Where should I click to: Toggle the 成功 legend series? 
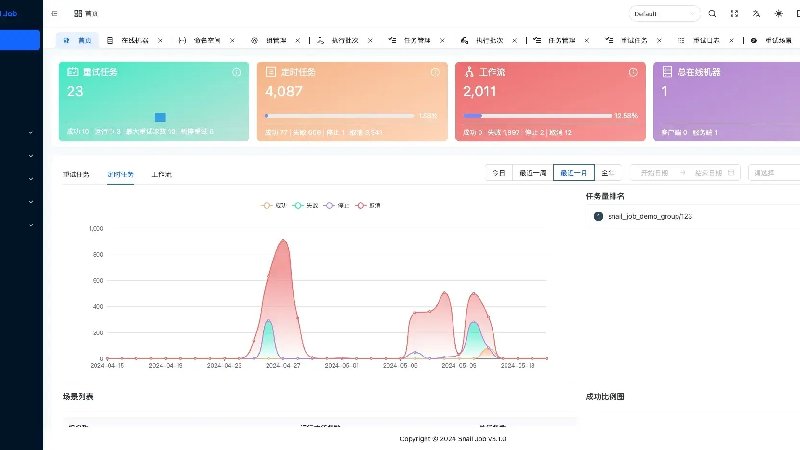coord(274,206)
